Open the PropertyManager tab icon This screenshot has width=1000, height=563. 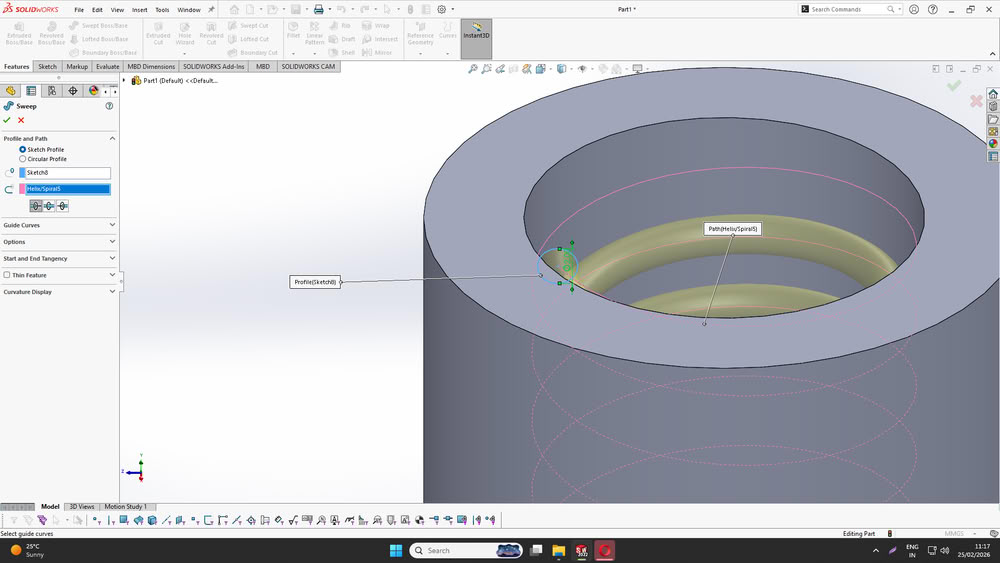coord(31,90)
